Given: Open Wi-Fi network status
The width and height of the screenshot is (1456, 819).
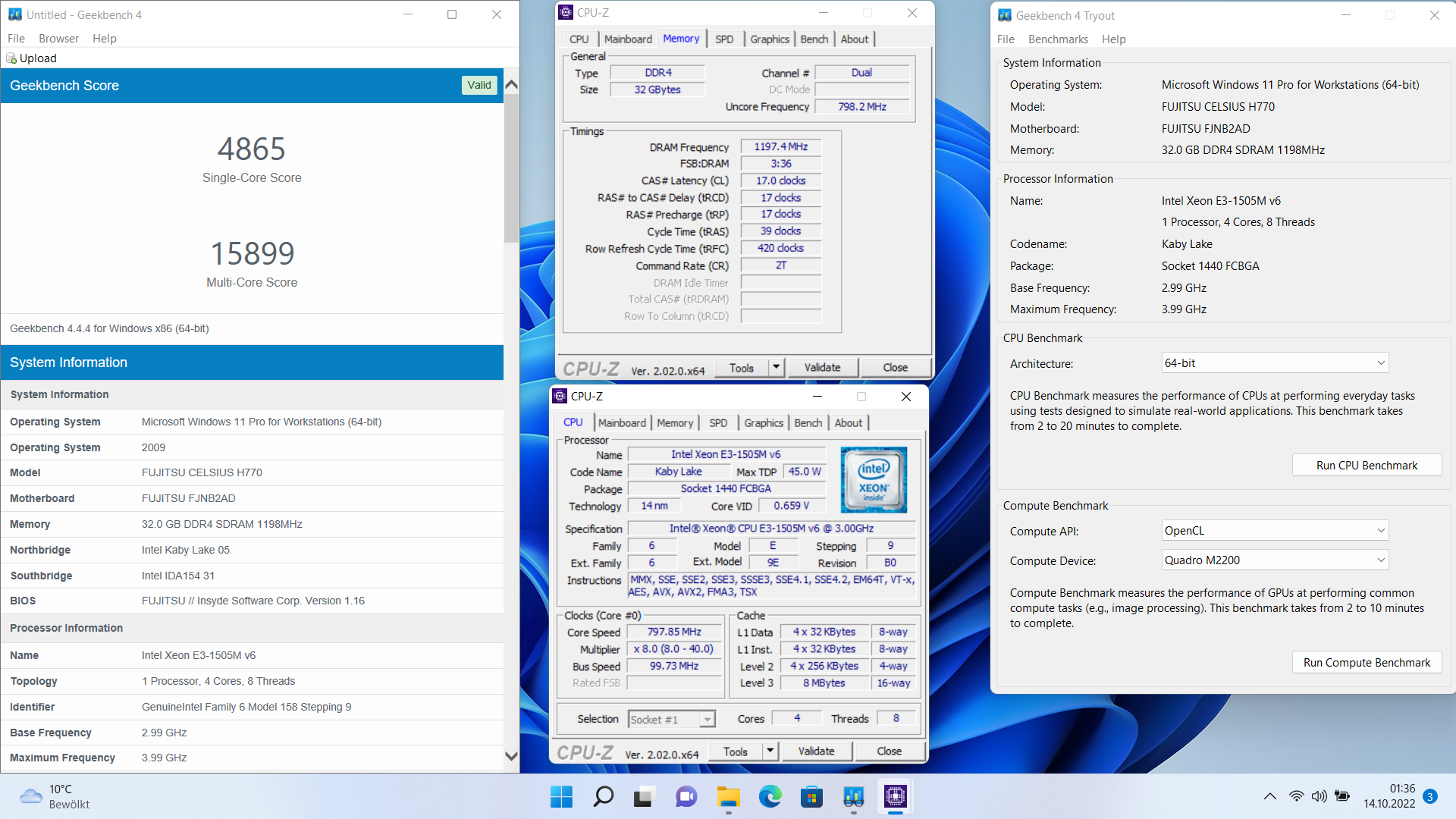Looking at the screenshot, I should (x=1296, y=796).
